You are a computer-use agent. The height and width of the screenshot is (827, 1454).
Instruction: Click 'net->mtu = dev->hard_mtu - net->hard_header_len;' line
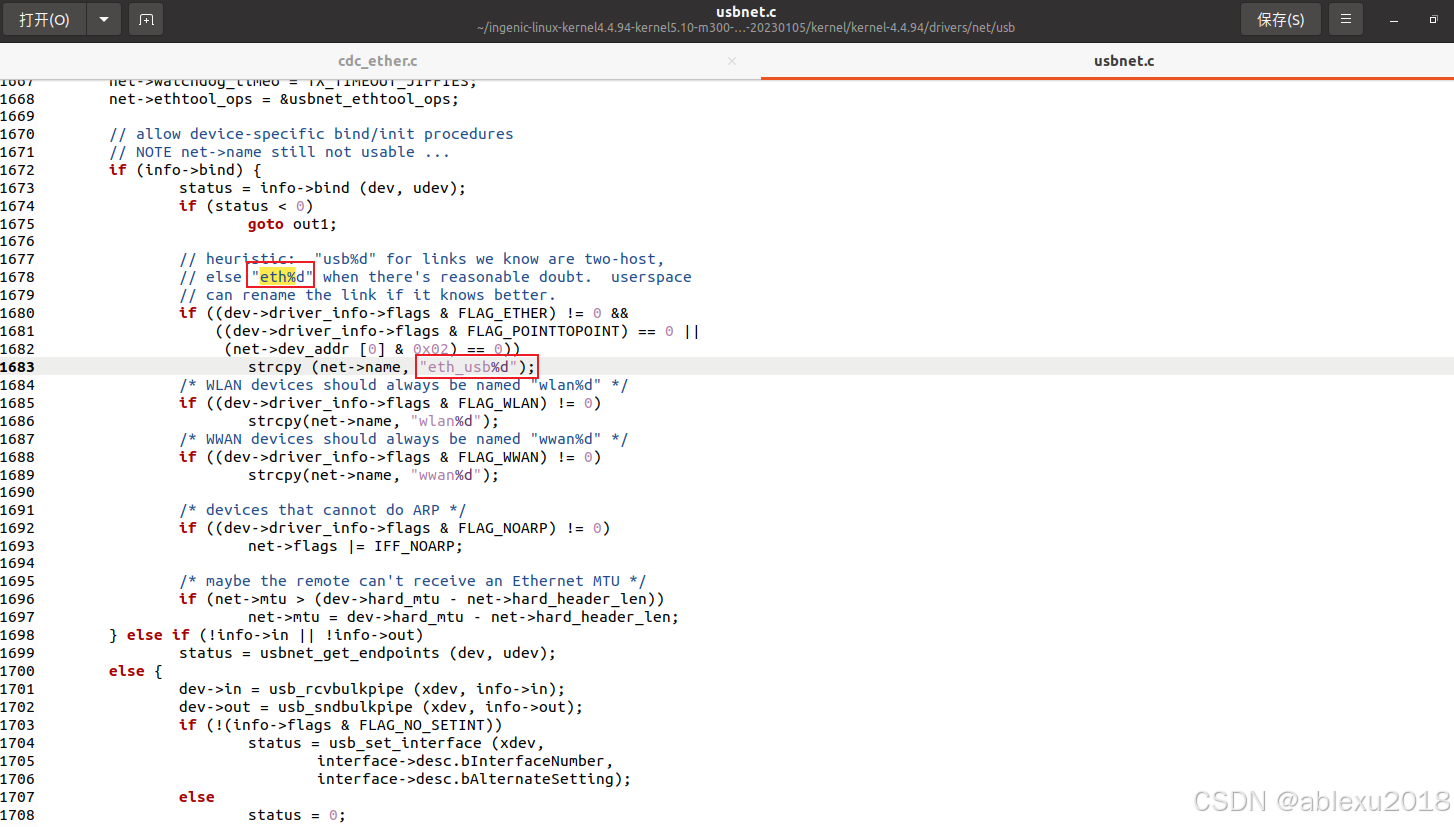point(463,617)
